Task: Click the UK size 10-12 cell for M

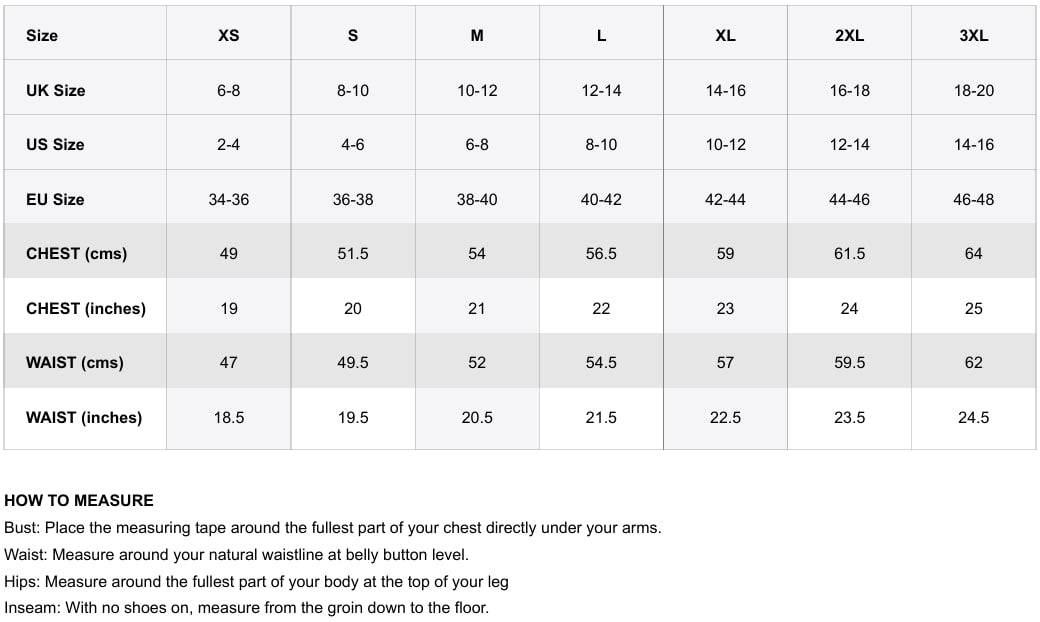Action: 477,90
